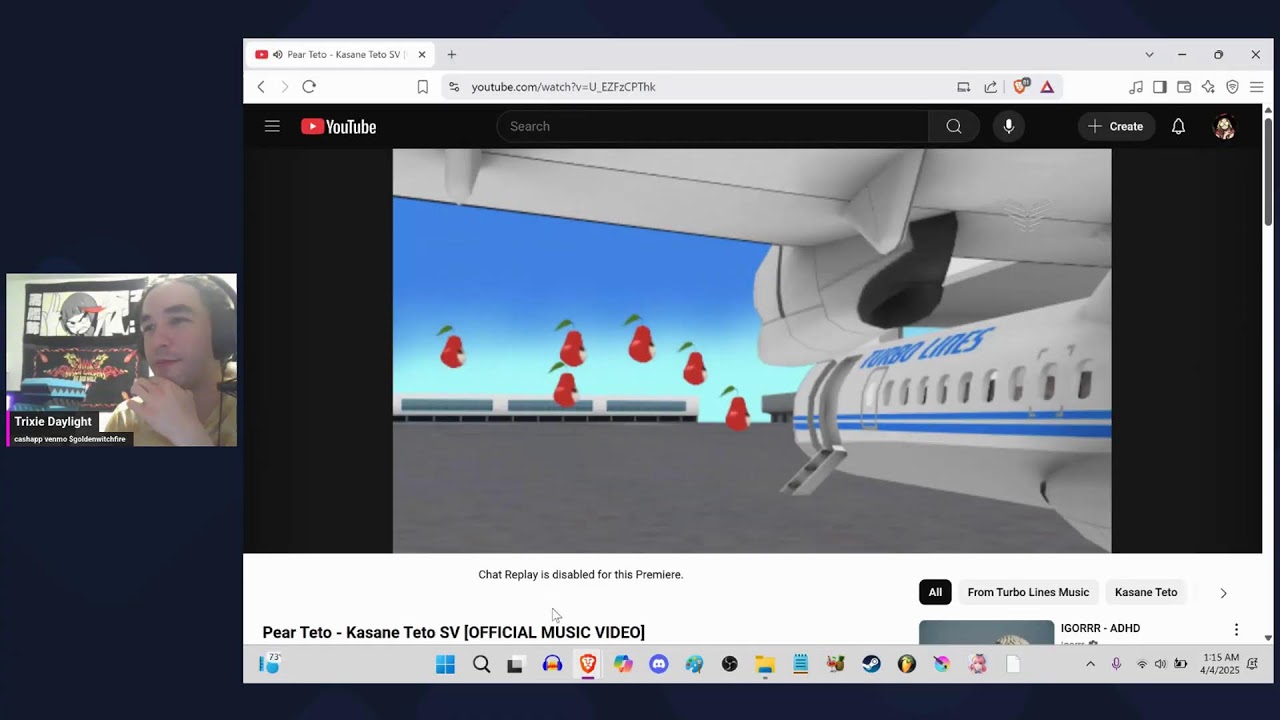Open Discord from the taskbar
1280x720 pixels.
658,664
